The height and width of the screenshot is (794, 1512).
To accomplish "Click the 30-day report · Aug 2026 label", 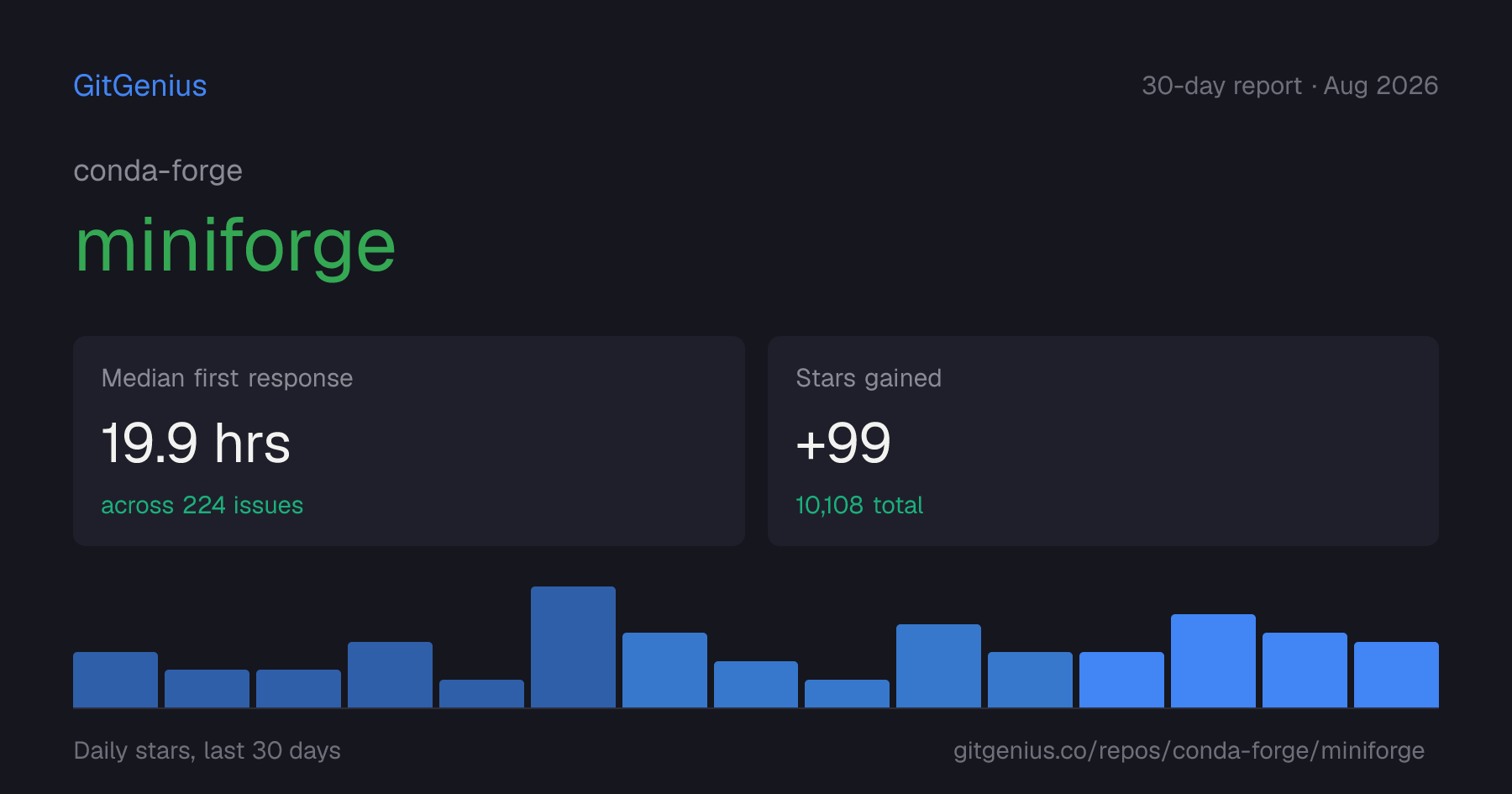I will tap(1289, 86).
